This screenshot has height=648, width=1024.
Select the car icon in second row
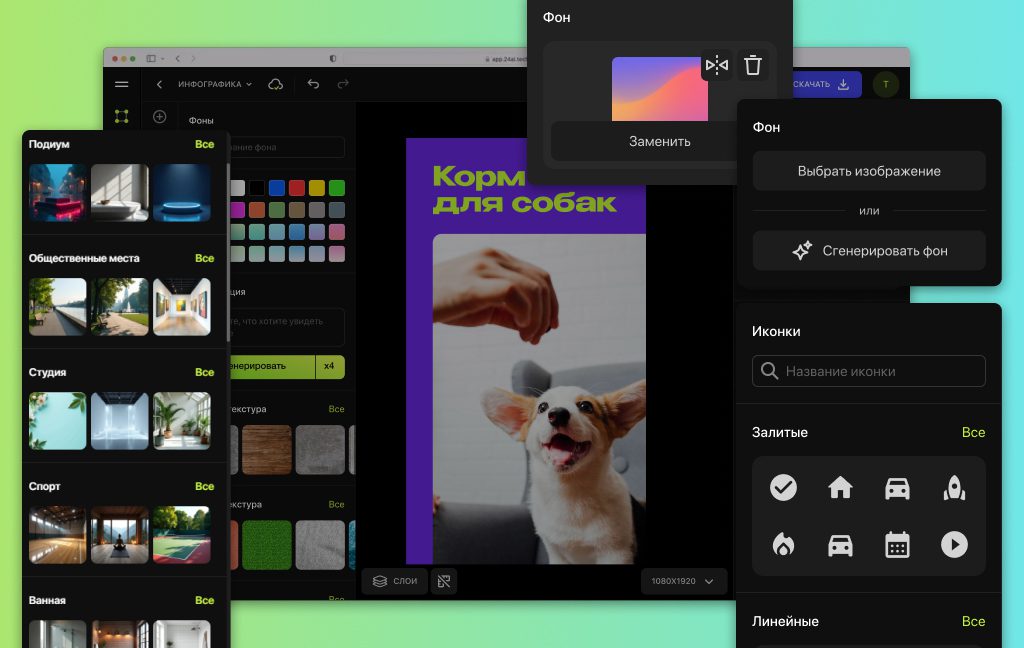pyautogui.click(x=840, y=545)
